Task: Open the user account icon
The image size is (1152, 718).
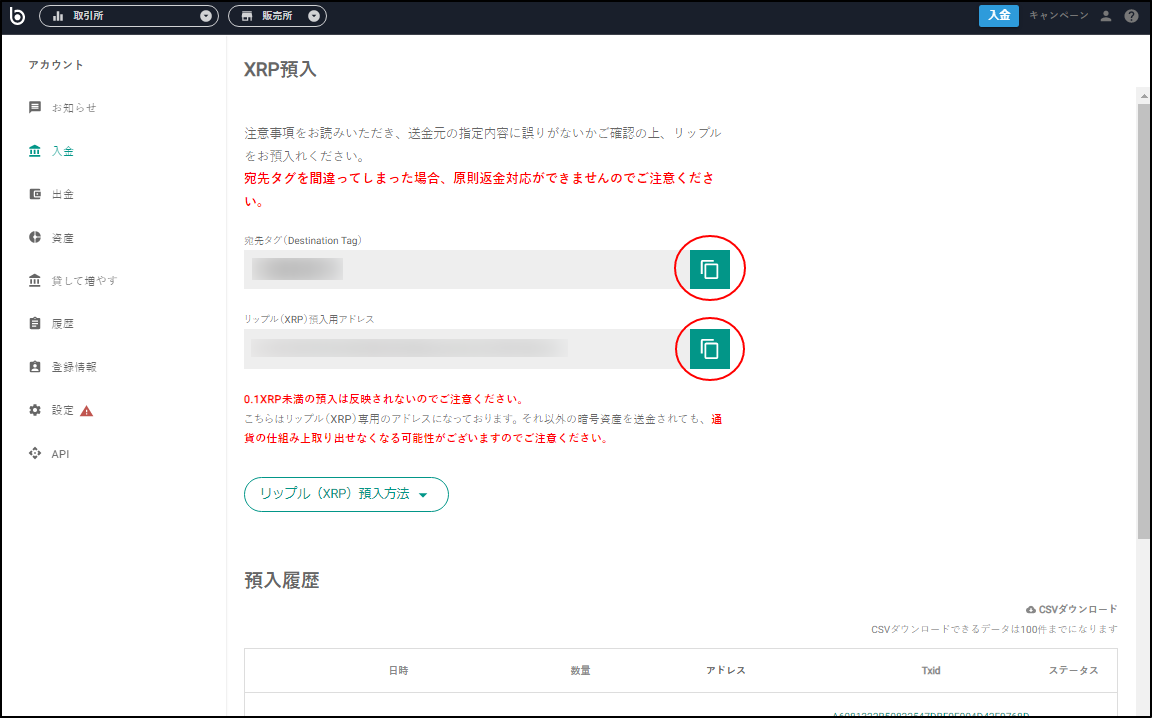Action: 1106,16
